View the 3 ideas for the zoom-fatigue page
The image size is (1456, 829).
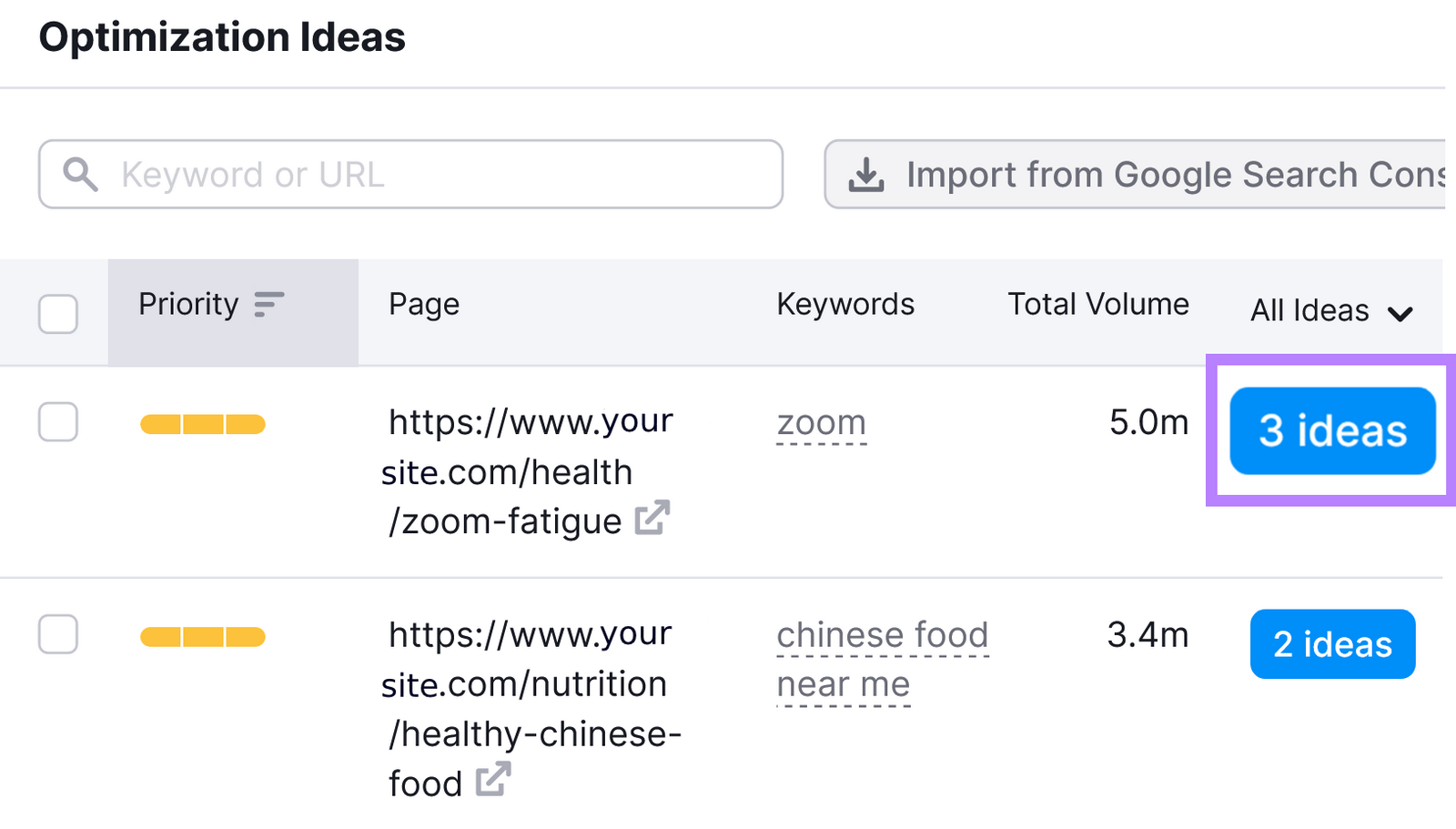[x=1331, y=431]
